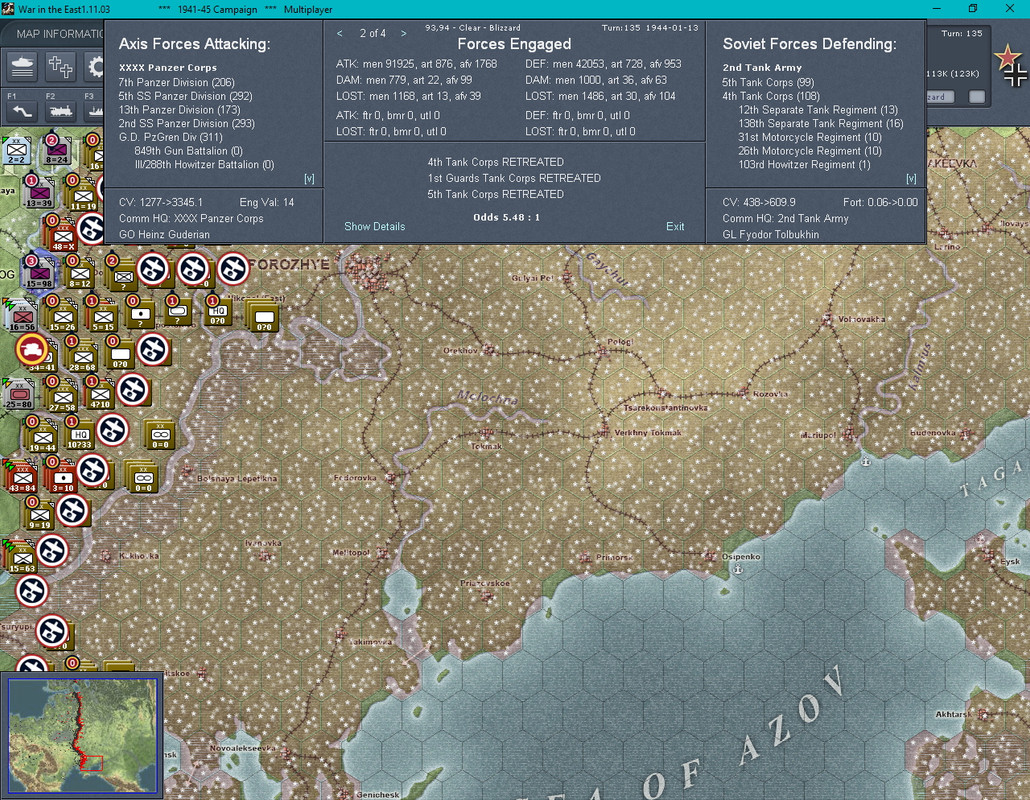Click the gear settings toolbar icon
The image size is (1030, 800).
click(x=96, y=66)
